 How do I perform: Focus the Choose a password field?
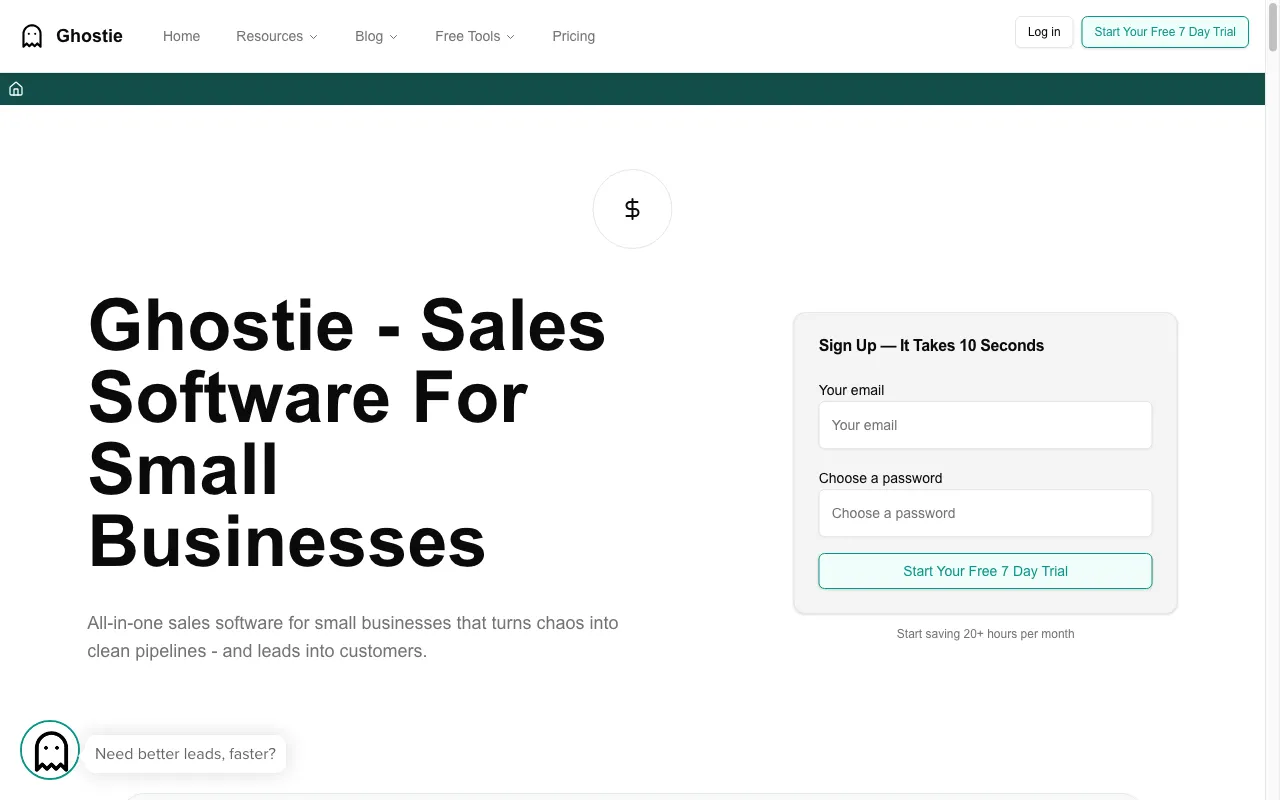pyautogui.click(x=985, y=513)
